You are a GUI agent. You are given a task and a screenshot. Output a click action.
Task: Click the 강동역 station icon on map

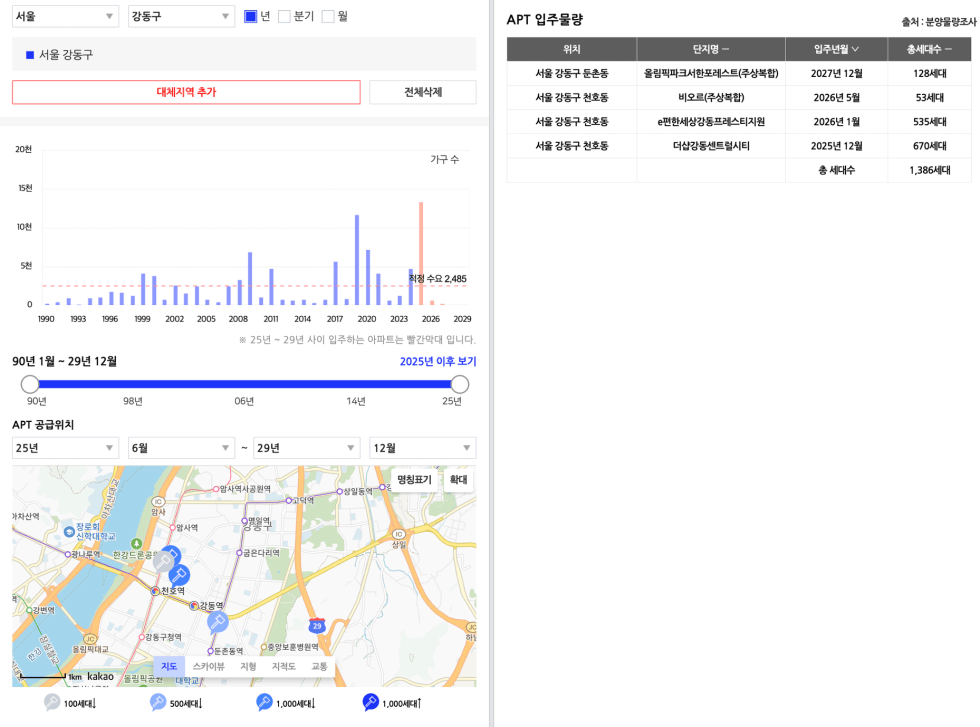pos(194,606)
